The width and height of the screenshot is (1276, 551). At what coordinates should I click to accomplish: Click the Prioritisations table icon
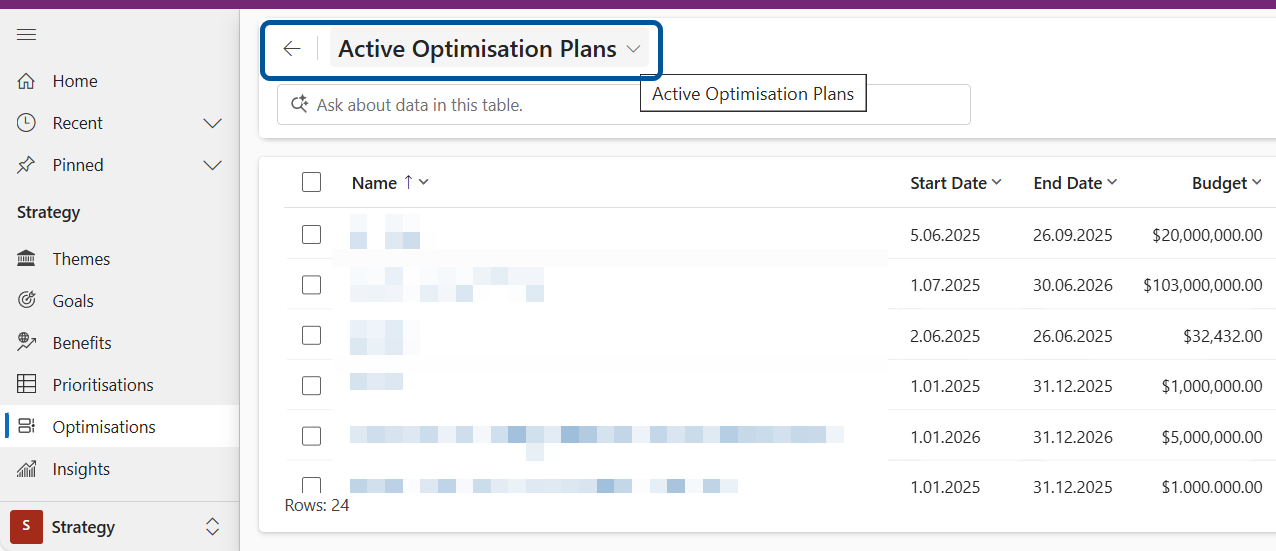(27, 385)
